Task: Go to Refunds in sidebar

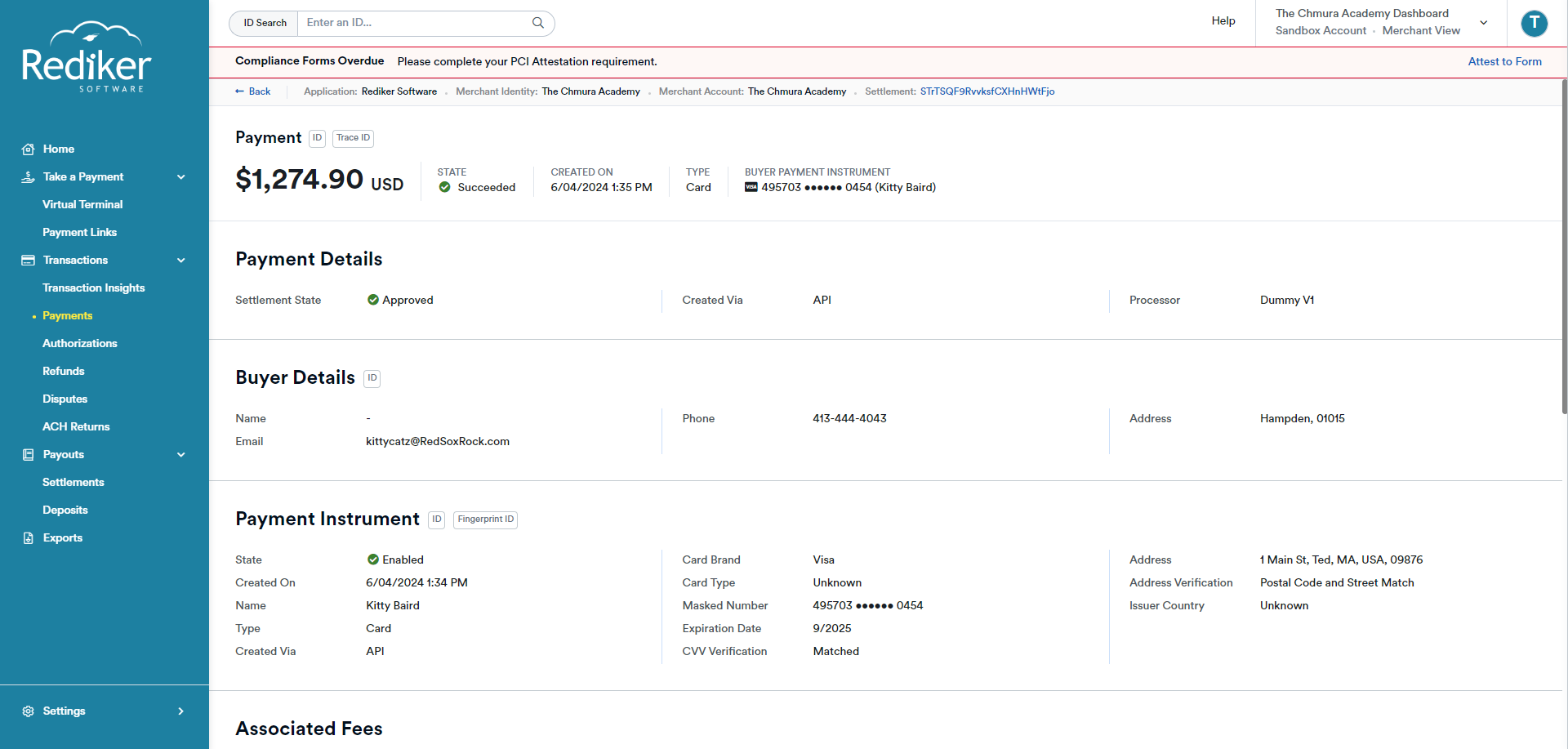Action: [x=64, y=371]
